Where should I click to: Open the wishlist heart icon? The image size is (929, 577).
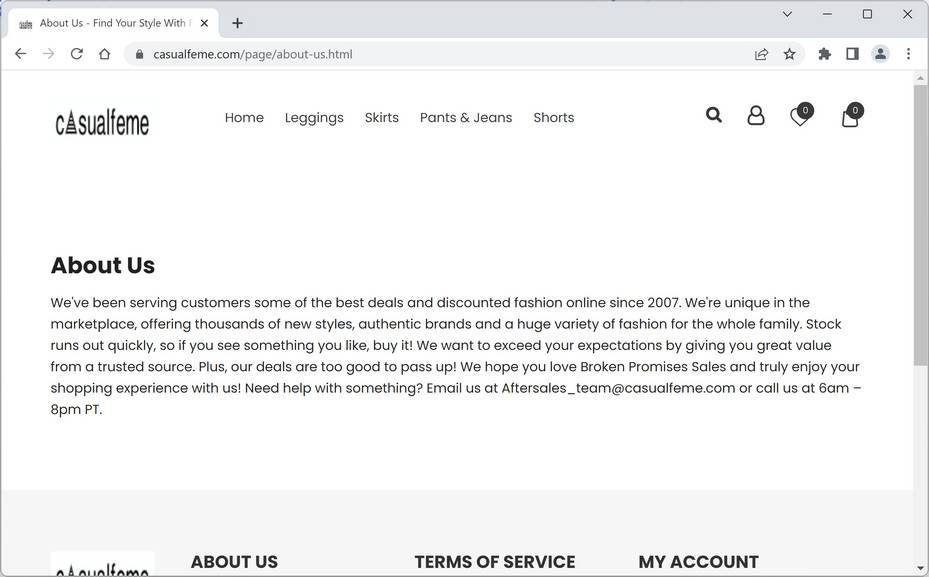coord(799,117)
